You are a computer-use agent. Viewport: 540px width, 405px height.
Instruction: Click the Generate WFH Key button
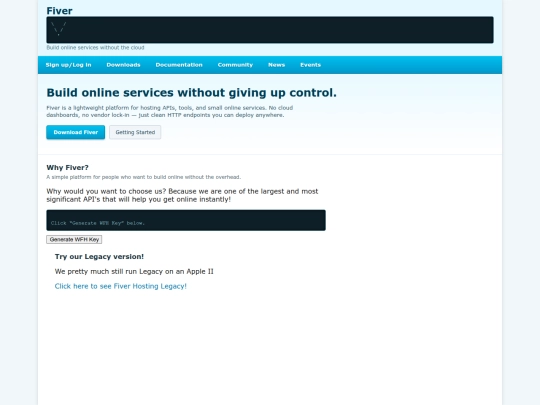pyautogui.click(x=74, y=239)
